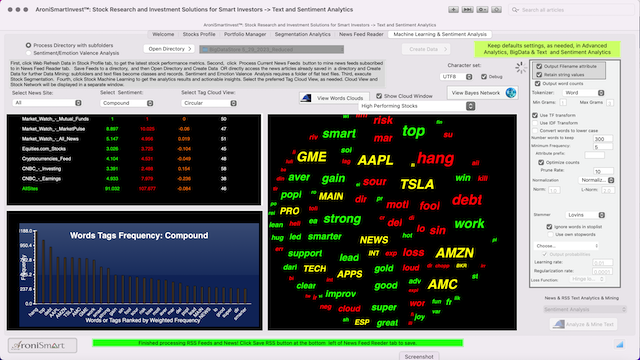Select Machine Learning & Sentiment Analysis tab
The height and width of the screenshot is (360, 640).
(440, 34)
